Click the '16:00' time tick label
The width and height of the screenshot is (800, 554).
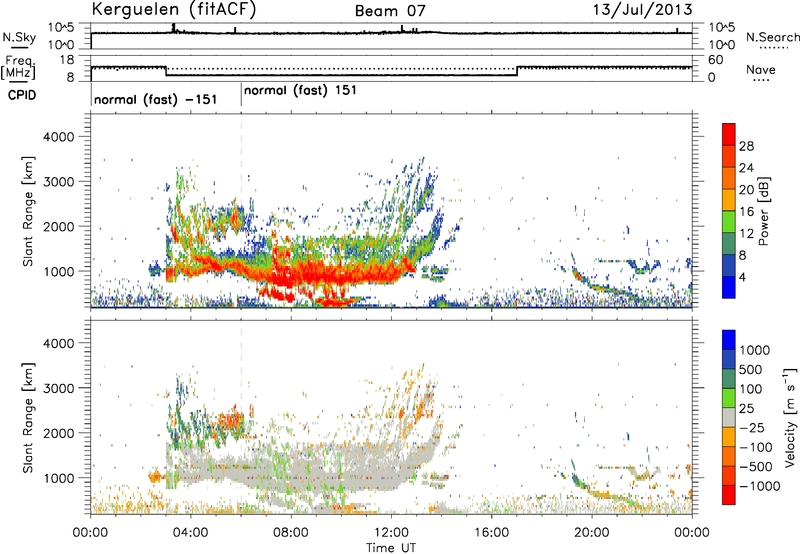click(x=491, y=533)
